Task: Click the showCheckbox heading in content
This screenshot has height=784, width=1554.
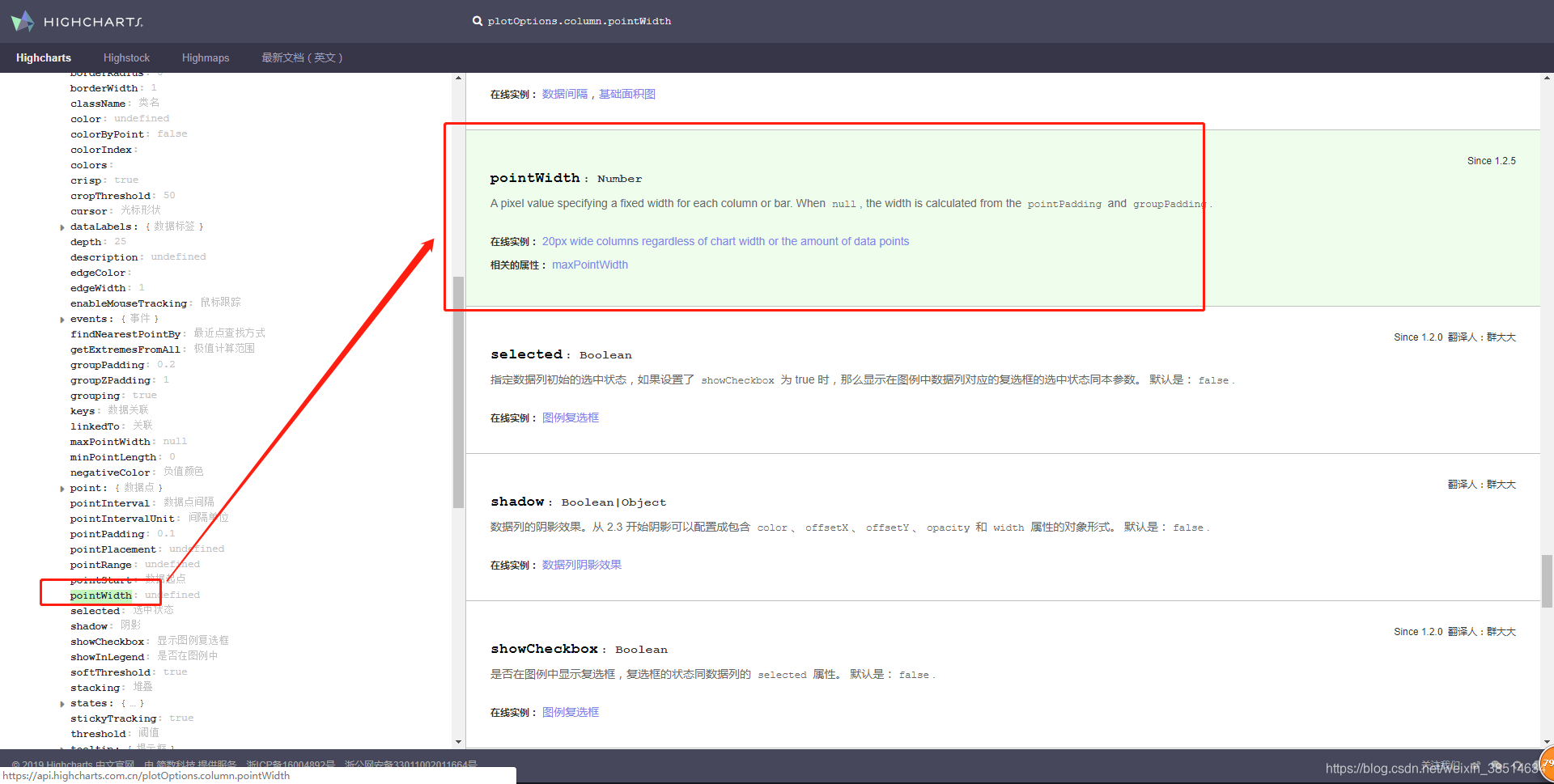Action: [544, 649]
